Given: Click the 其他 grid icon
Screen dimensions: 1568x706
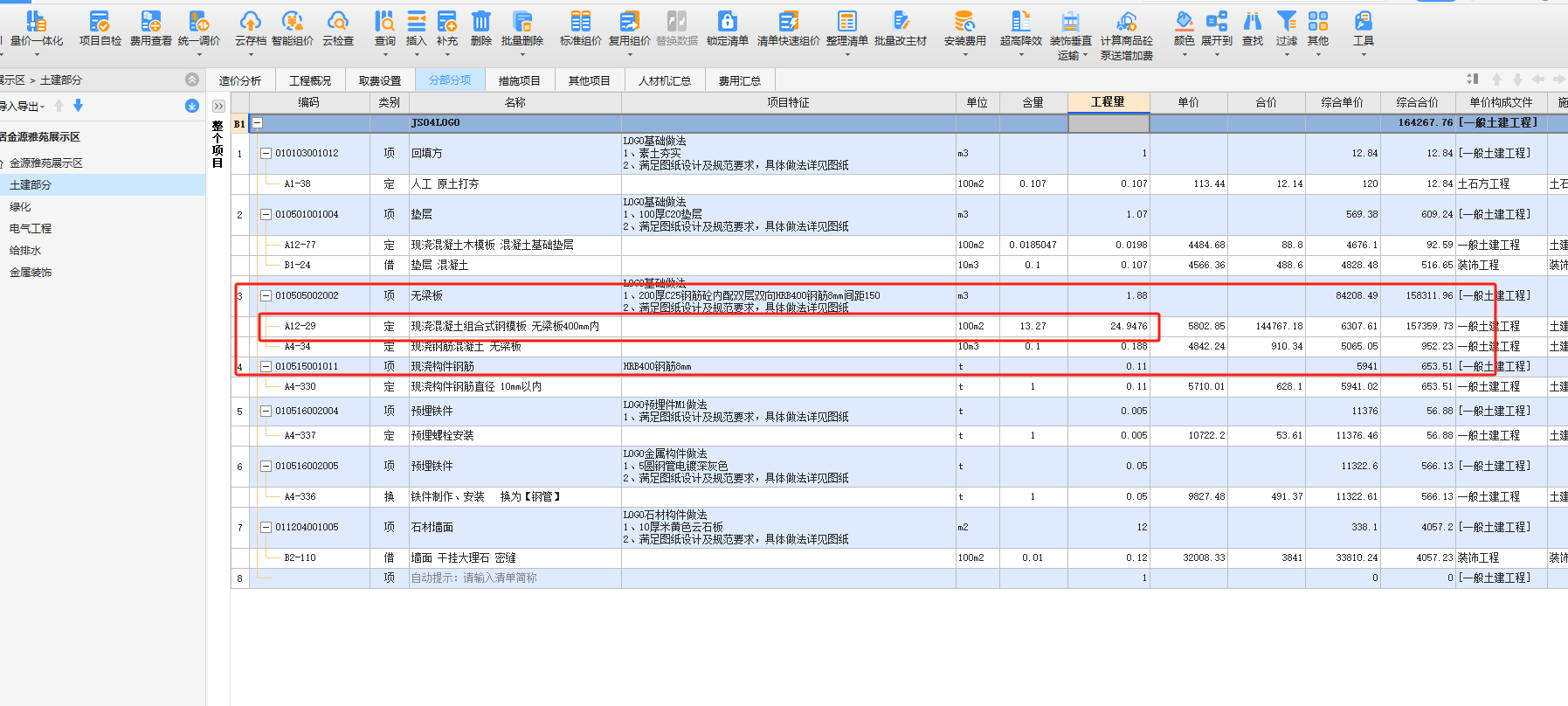Looking at the screenshot, I should (x=1317, y=22).
